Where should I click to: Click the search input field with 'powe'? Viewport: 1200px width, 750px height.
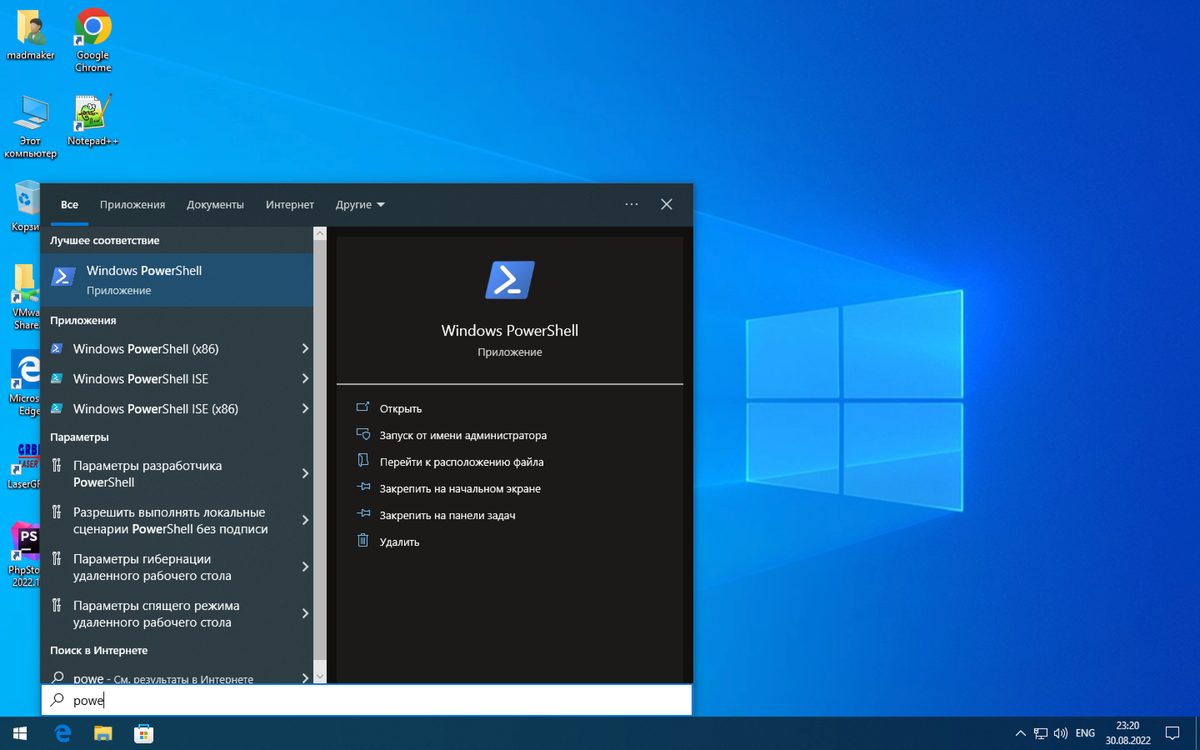[x=366, y=700]
